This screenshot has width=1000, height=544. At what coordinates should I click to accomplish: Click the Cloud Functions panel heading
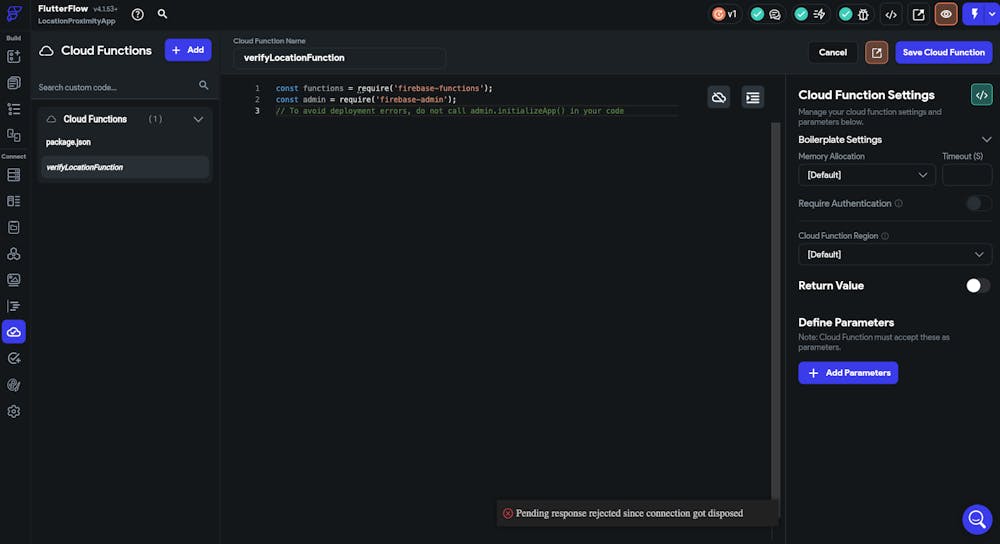(x=106, y=50)
